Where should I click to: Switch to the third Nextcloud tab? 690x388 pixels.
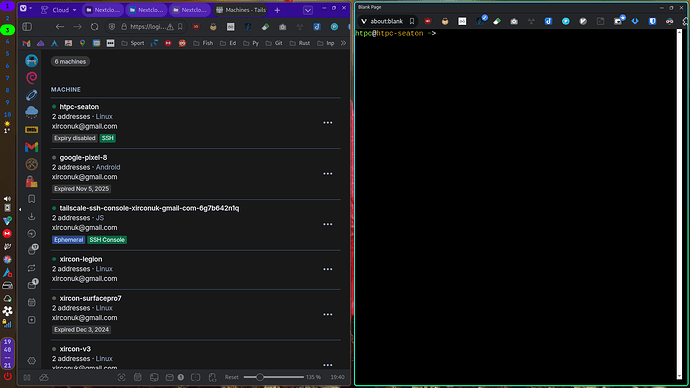[x=190, y=10]
